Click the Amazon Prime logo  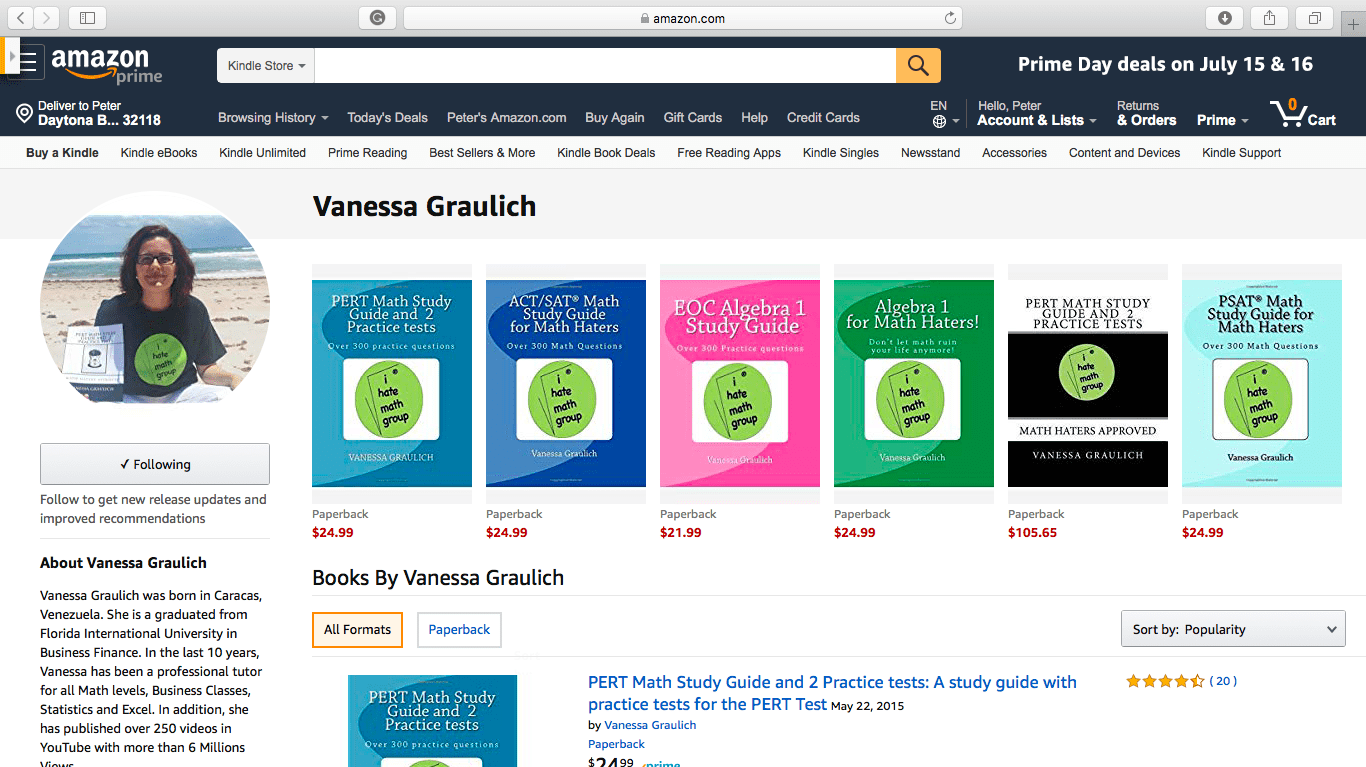[107, 66]
